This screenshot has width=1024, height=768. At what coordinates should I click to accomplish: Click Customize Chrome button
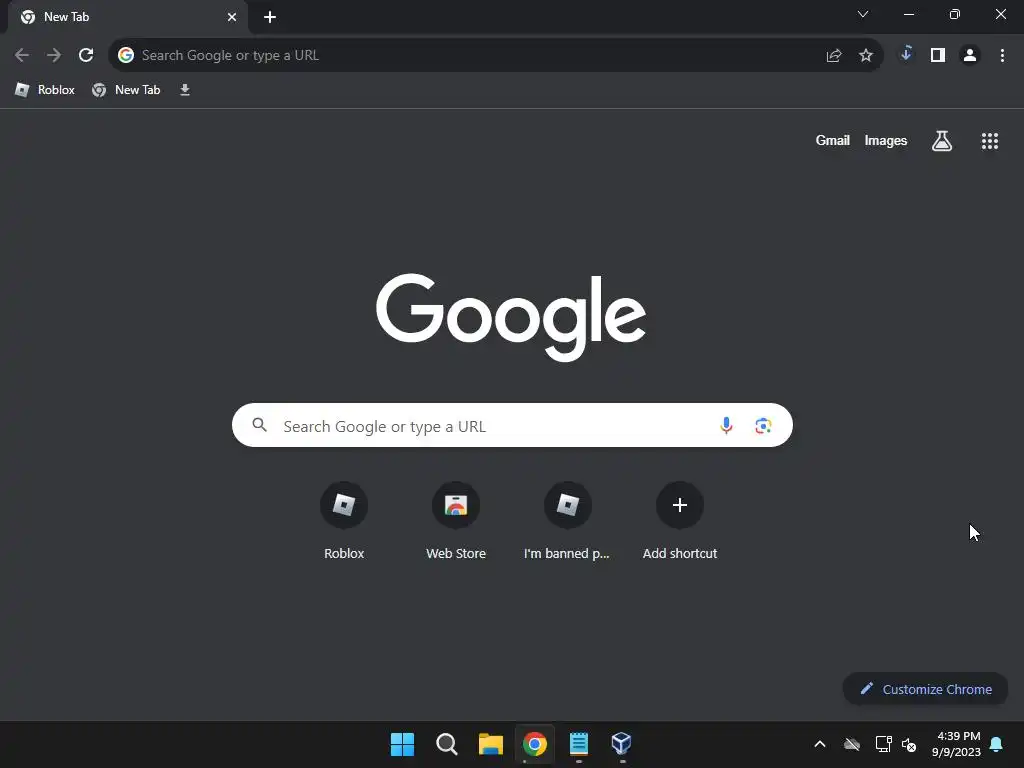925,689
